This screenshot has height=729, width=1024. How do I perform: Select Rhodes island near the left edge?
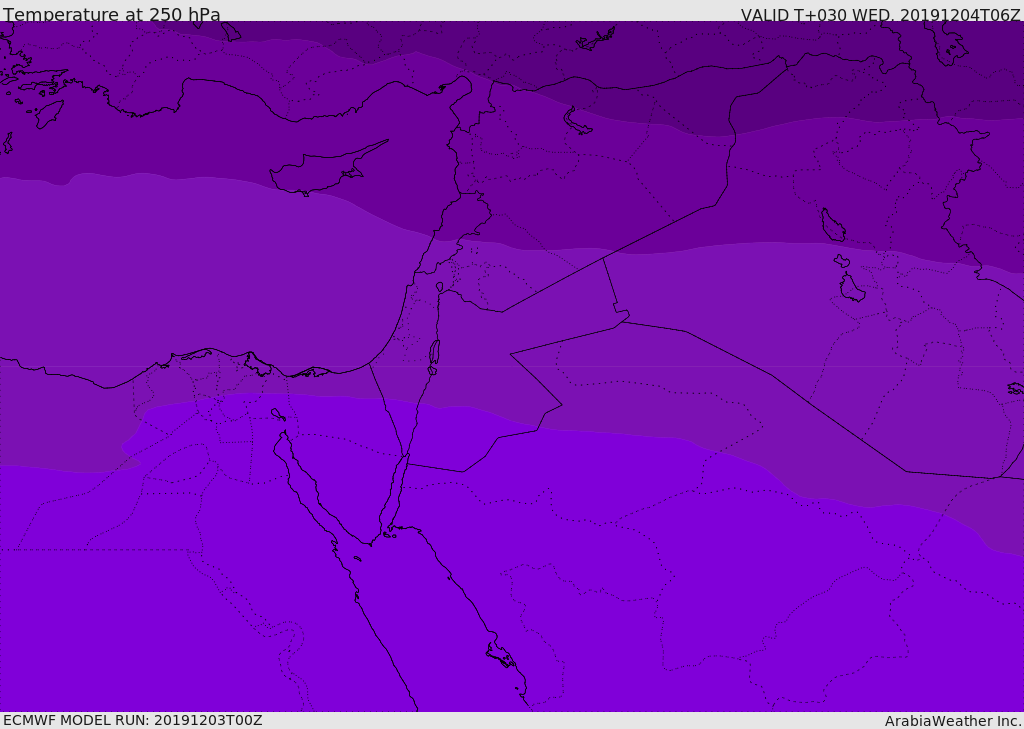click(48, 114)
